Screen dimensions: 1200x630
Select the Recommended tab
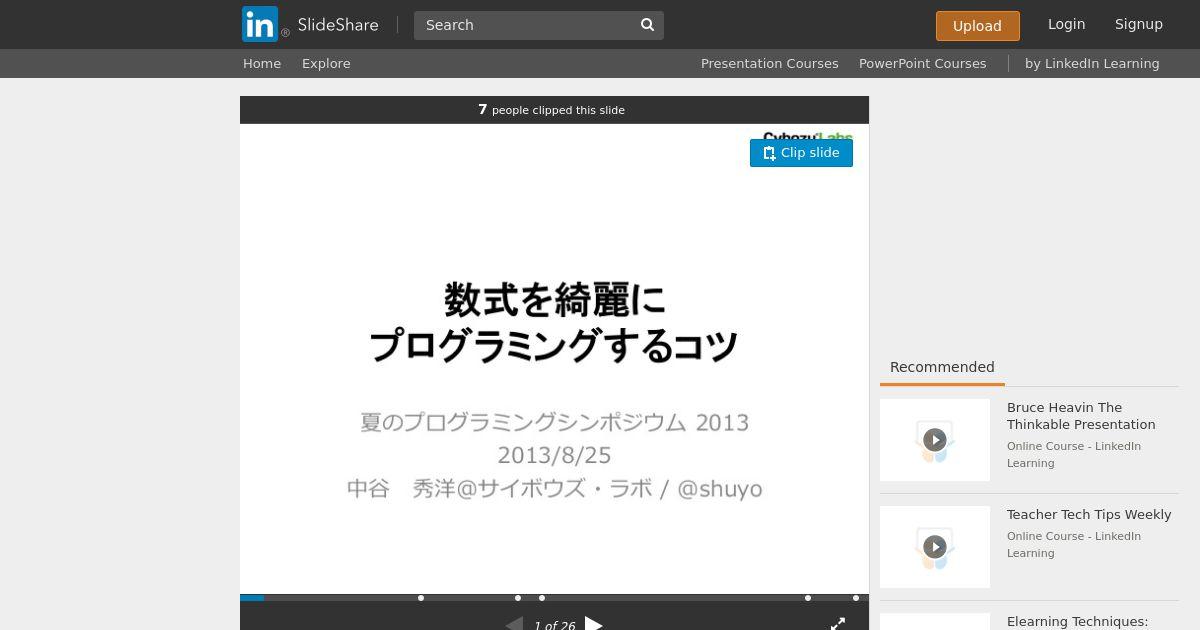pyautogui.click(x=942, y=367)
